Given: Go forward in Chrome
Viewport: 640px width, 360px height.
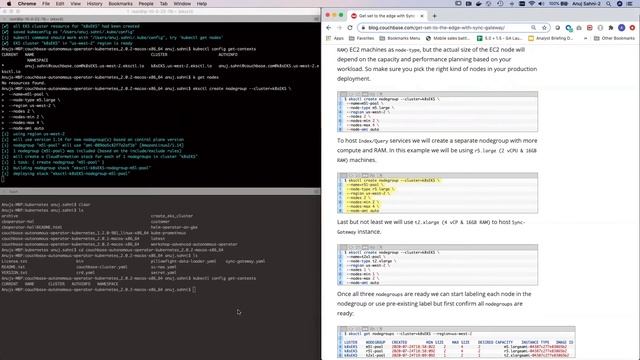Looking at the screenshot, I should point(339,27).
